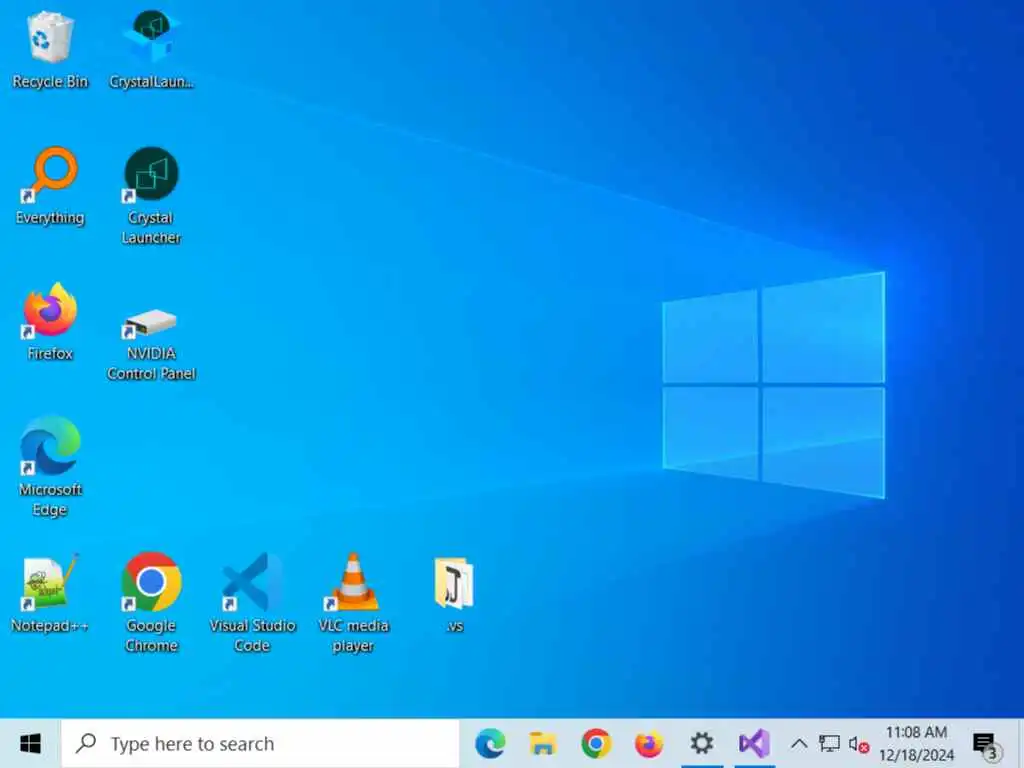Open Microsoft Edge from the taskbar
Image resolution: width=1024 pixels, height=768 pixels.
(490, 743)
